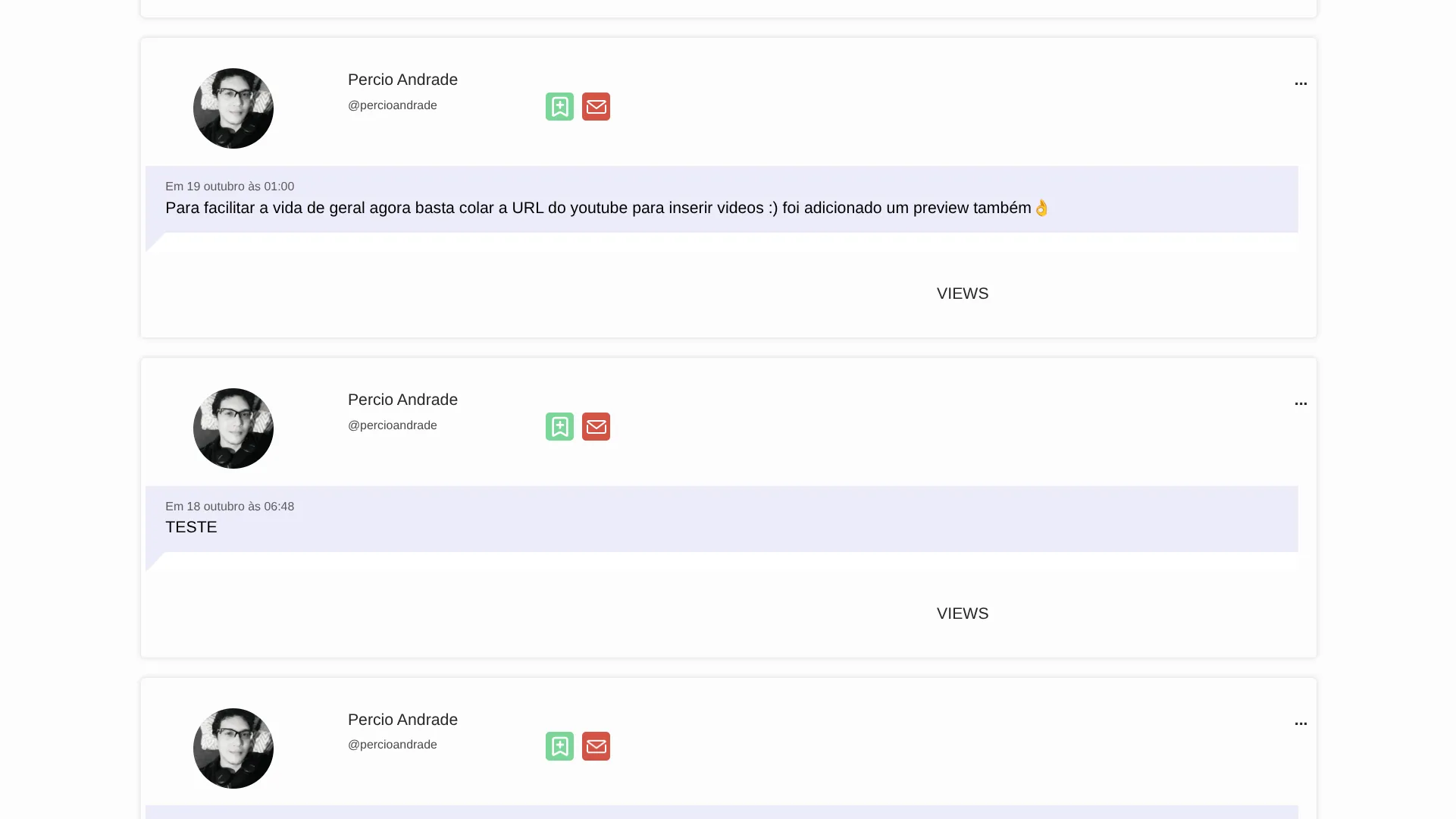Click Percio Andrade name on TESTE post
This screenshot has width=1456, height=819.
coord(402,400)
